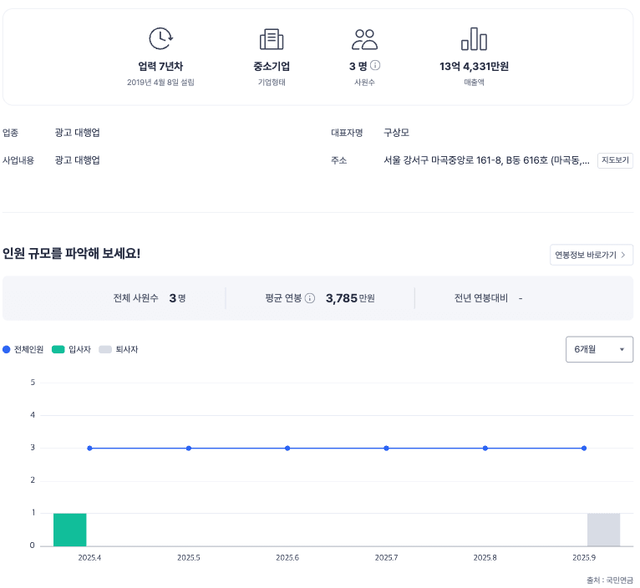The width and height of the screenshot is (640, 588).
Task: Click the building icon above 중소기업
Action: coord(271,39)
